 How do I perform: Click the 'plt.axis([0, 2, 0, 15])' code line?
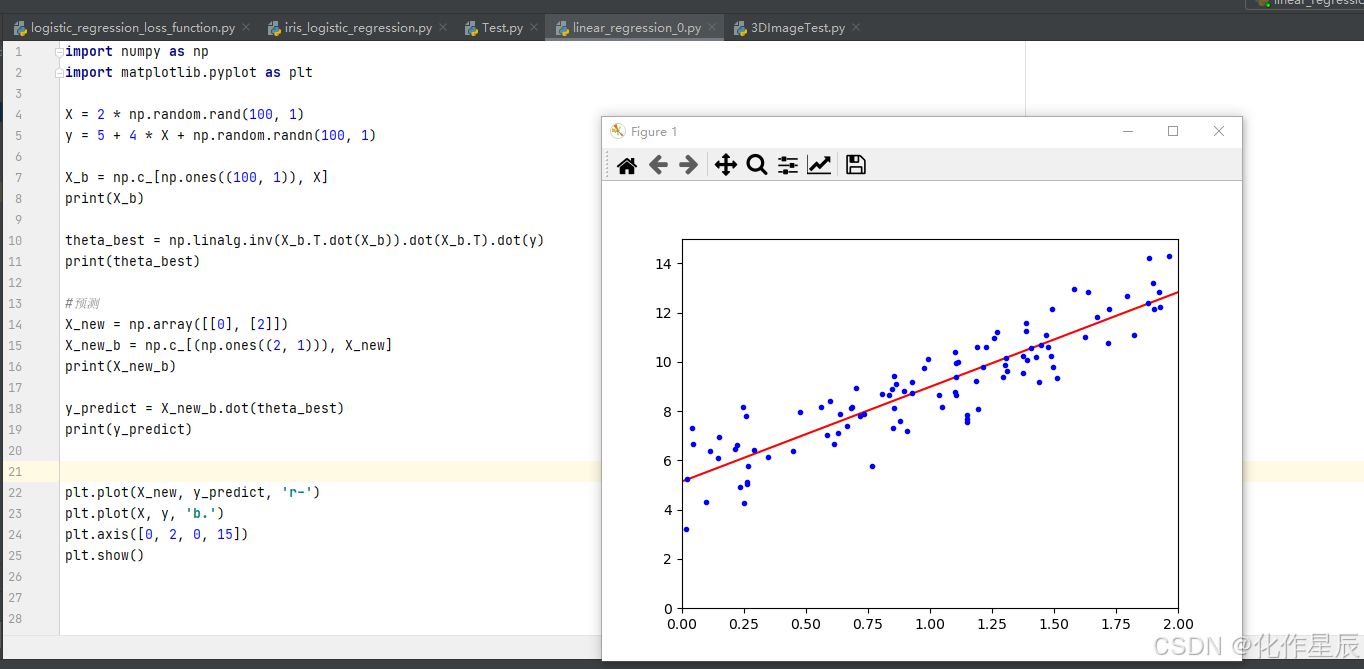click(x=157, y=534)
